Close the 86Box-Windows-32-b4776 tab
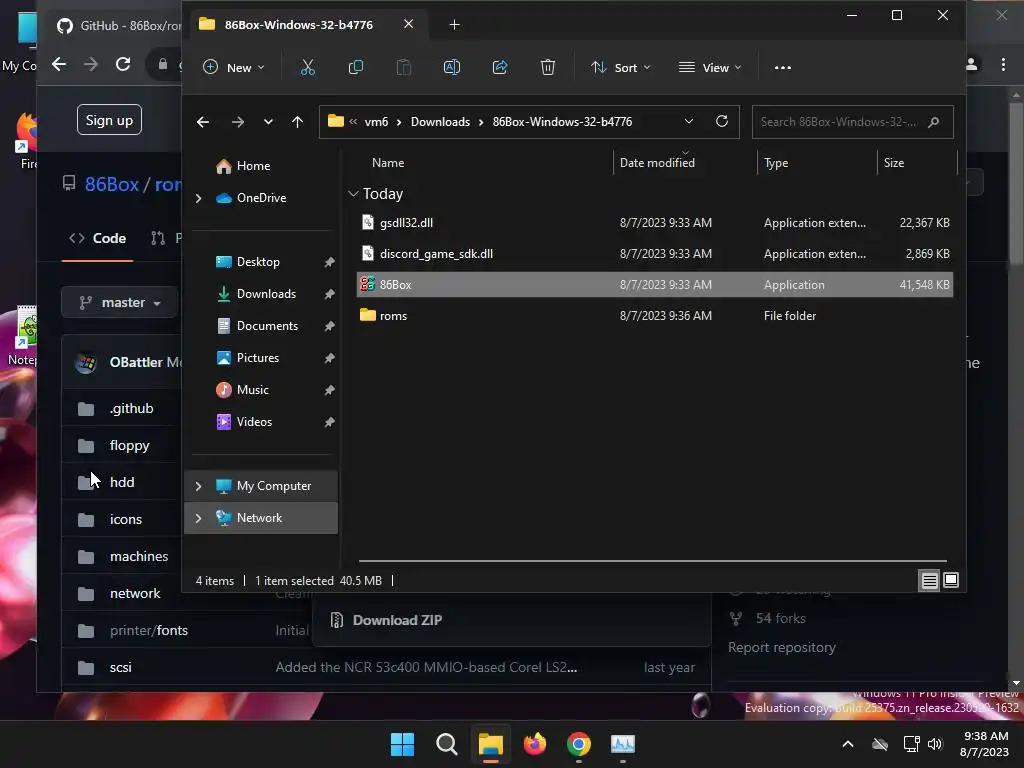1024x768 pixels. [409, 24]
